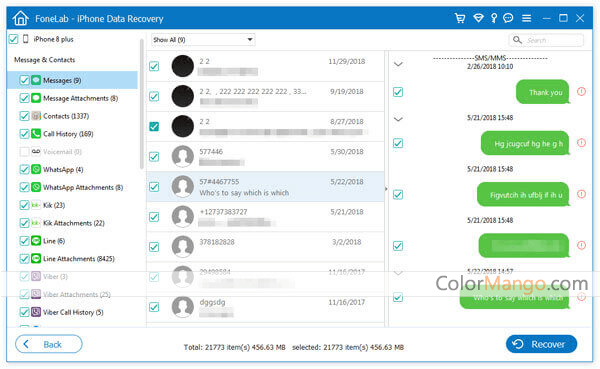Collapse the 5/21/2018 15:48 group chevron

coord(398,119)
